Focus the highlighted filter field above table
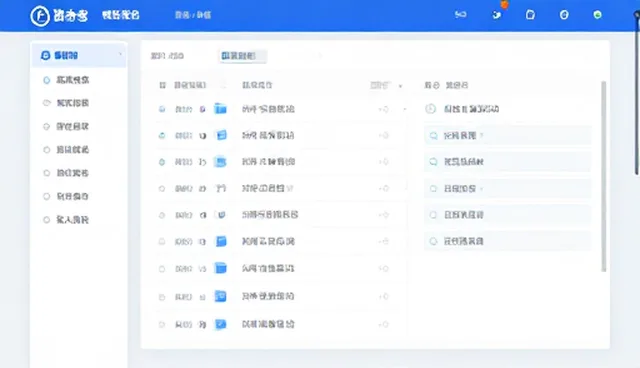The image size is (640, 368). click(x=243, y=56)
